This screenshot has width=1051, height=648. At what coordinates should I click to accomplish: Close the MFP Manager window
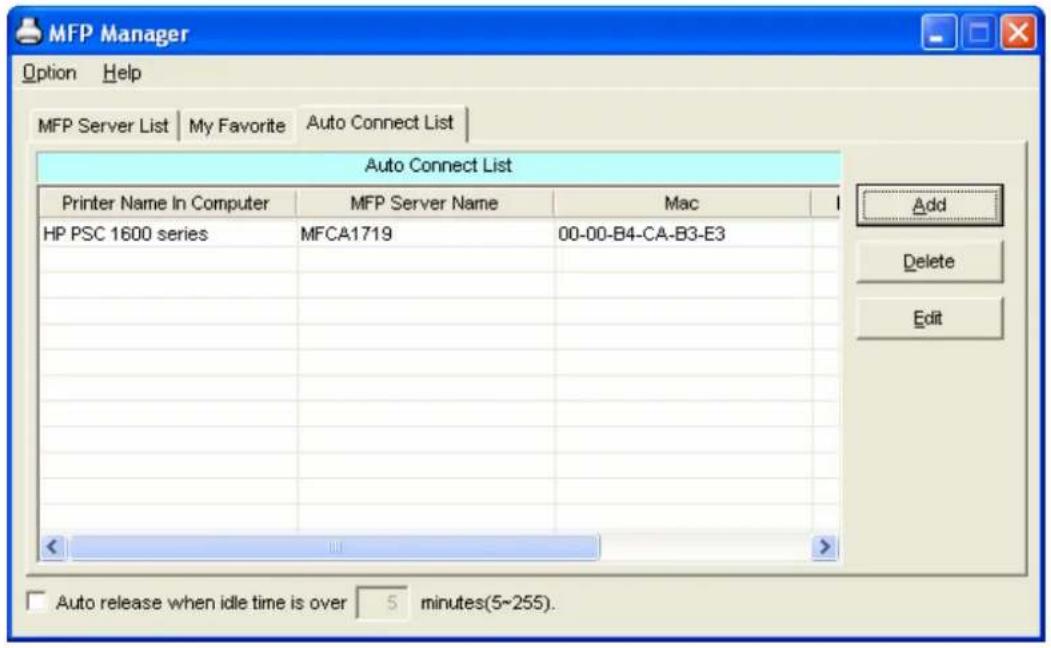[x=1017, y=32]
